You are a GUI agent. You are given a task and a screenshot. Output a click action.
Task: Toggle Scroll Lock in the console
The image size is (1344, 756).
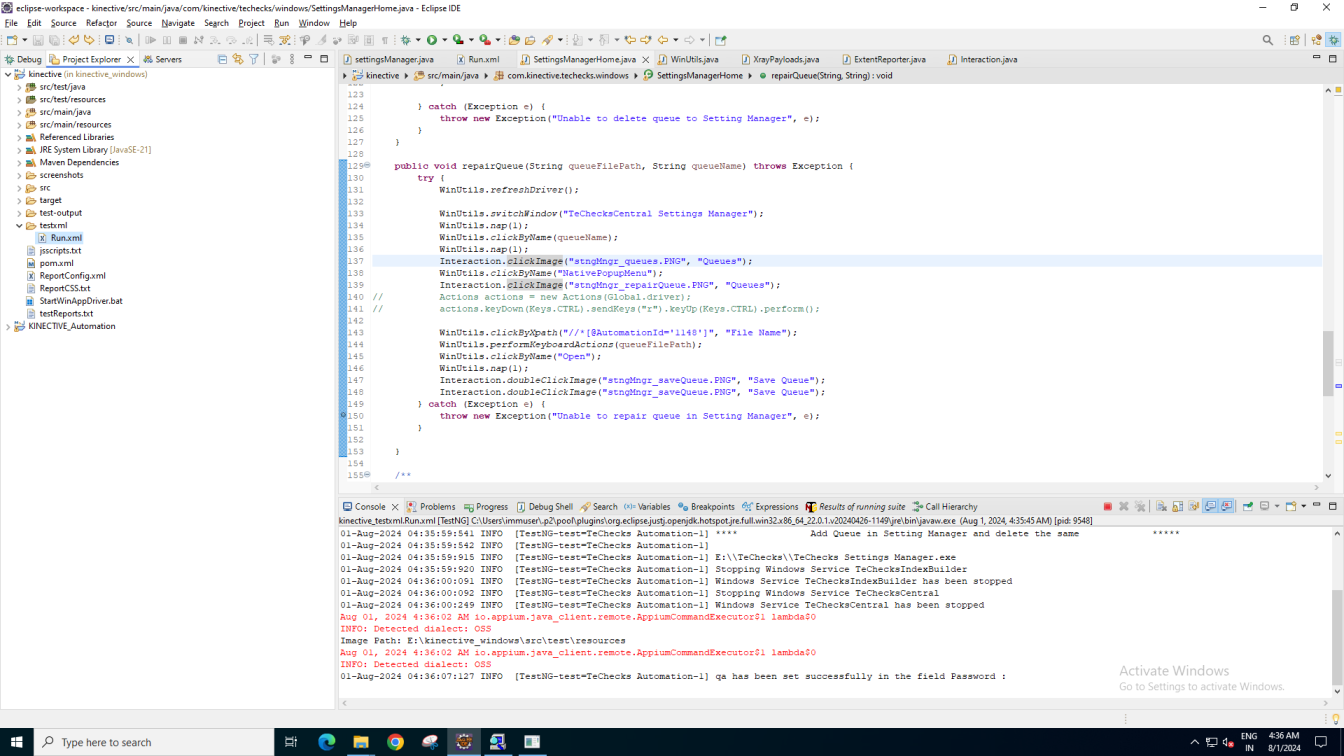coord(1177,507)
